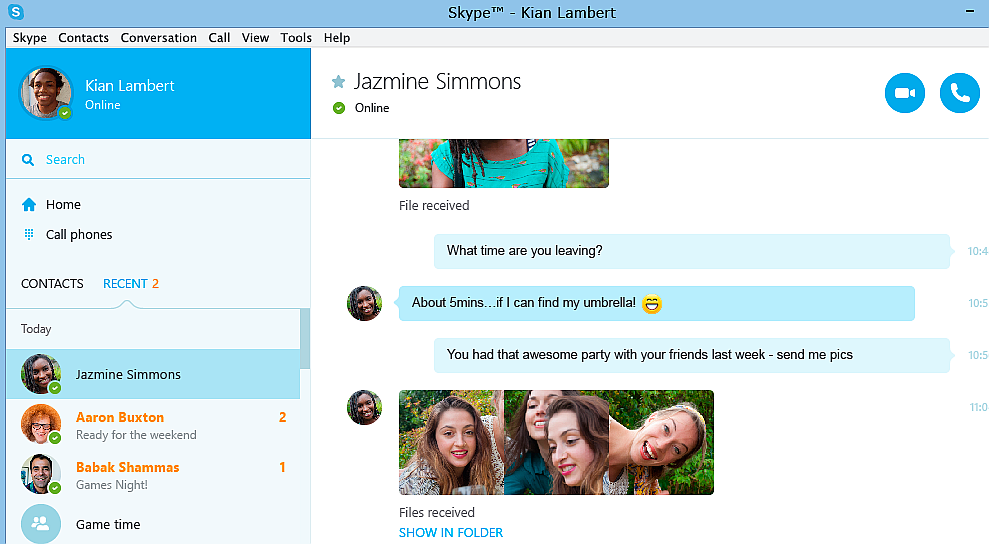This screenshot has width=989, height=544.
Task: Open the Contacts menu
Action: [83, 38]
